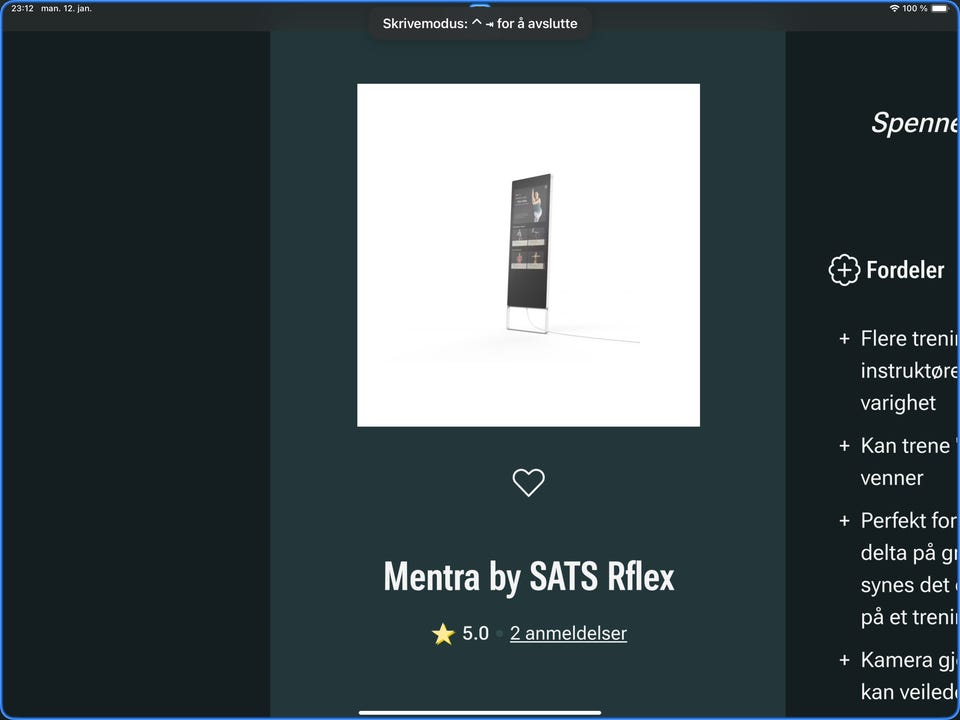Tap the heart favorite icon
960x720 pixels.
[528, 482]
